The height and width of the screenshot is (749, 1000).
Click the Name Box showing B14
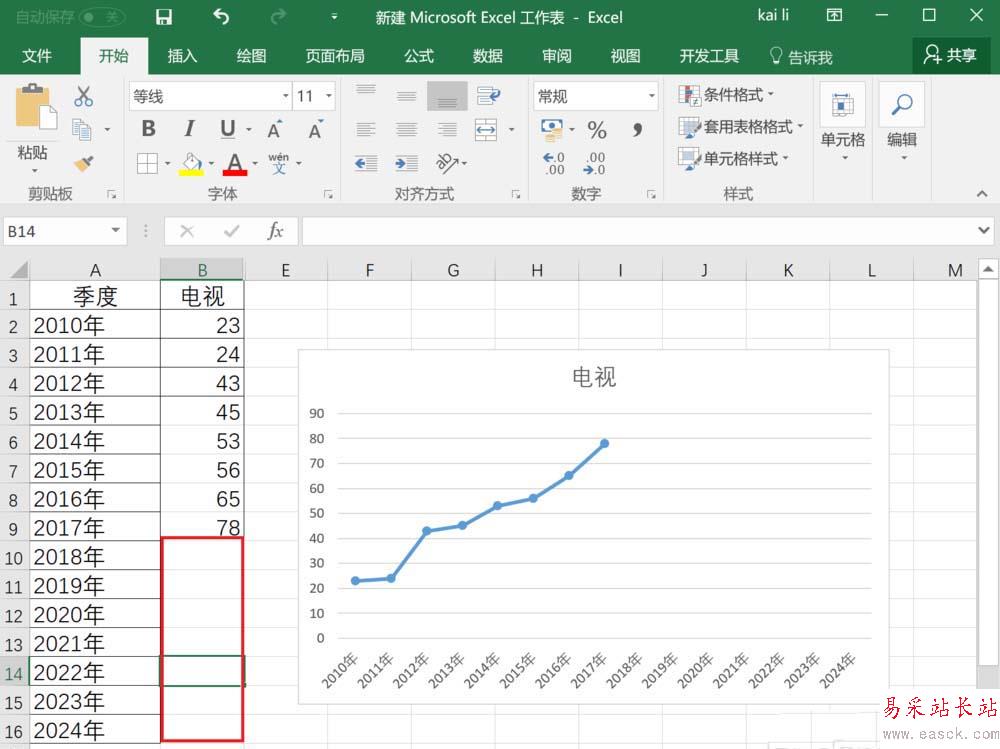(64, 231)
